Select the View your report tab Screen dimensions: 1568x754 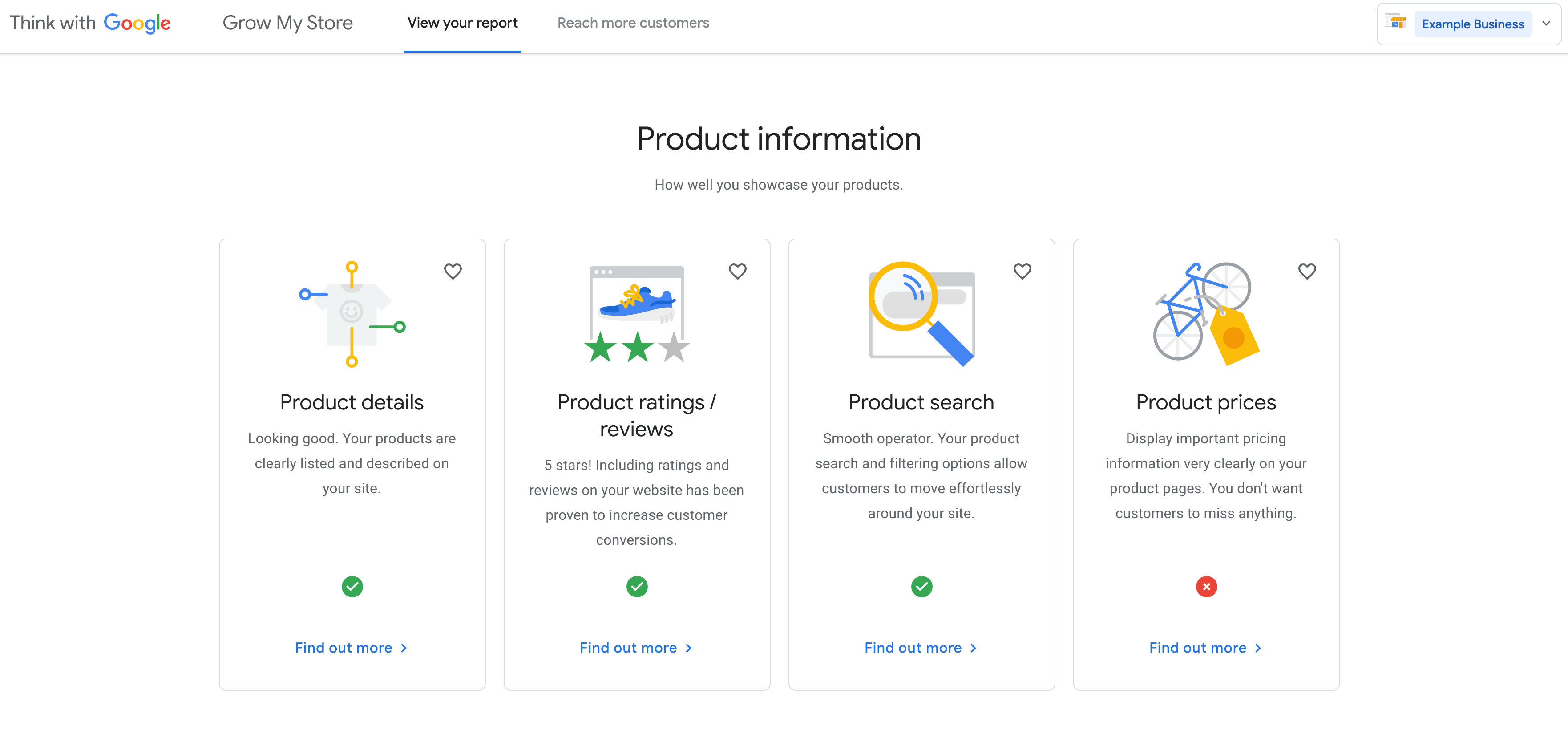click(x=463, y=22)
